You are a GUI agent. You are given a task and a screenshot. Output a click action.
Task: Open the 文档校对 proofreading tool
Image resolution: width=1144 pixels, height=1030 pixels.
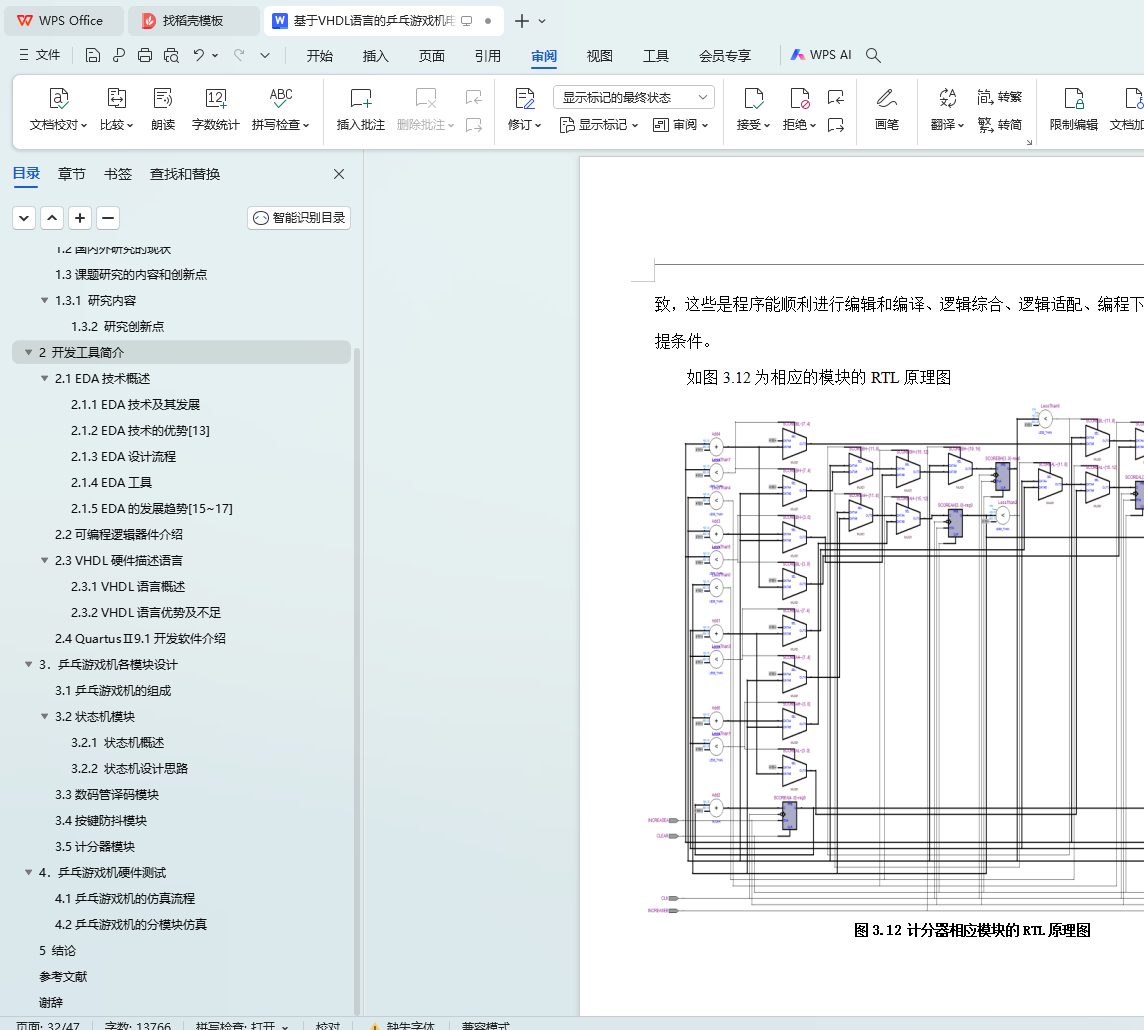point(58,109)
